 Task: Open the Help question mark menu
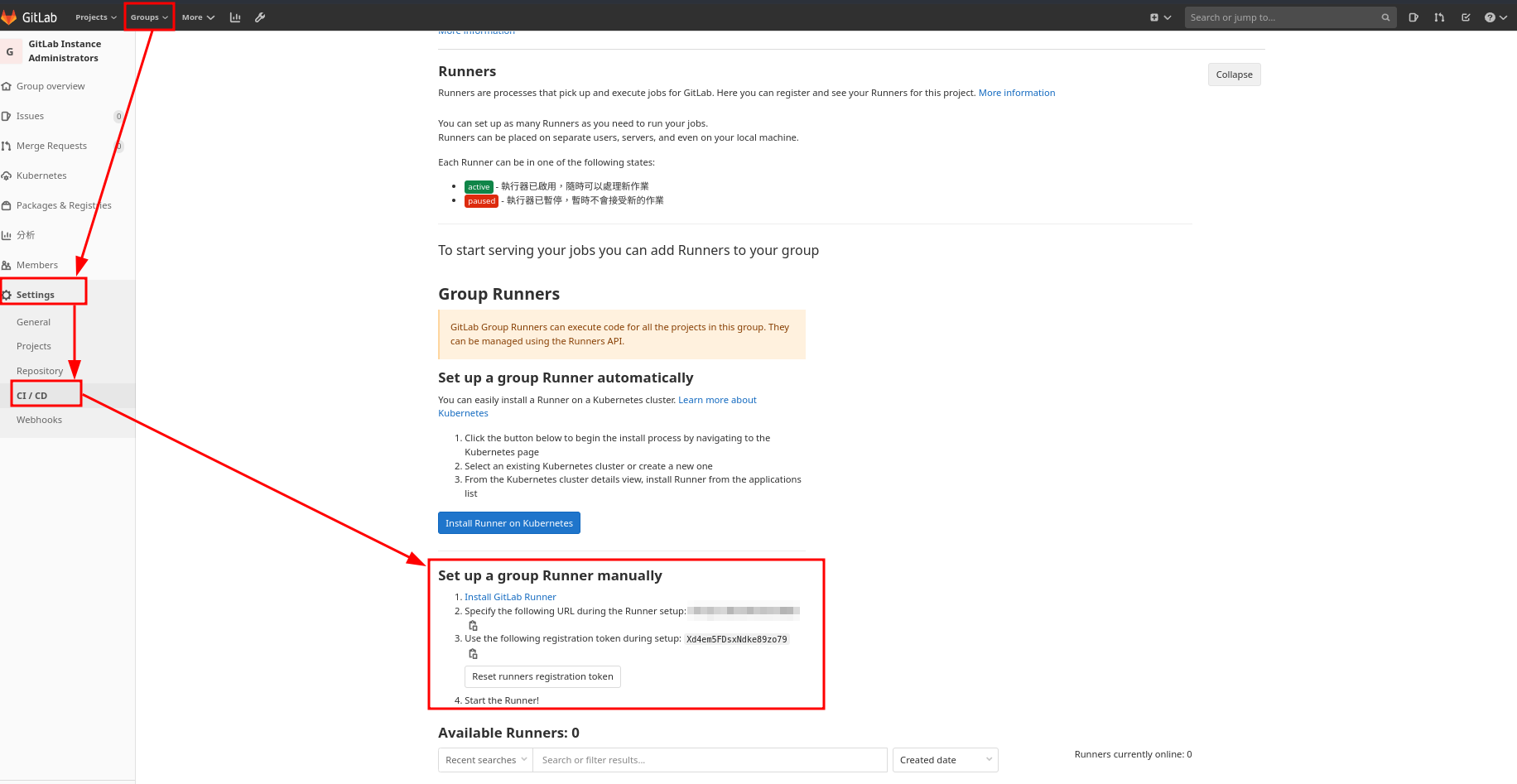click(x=1495, y=17)
